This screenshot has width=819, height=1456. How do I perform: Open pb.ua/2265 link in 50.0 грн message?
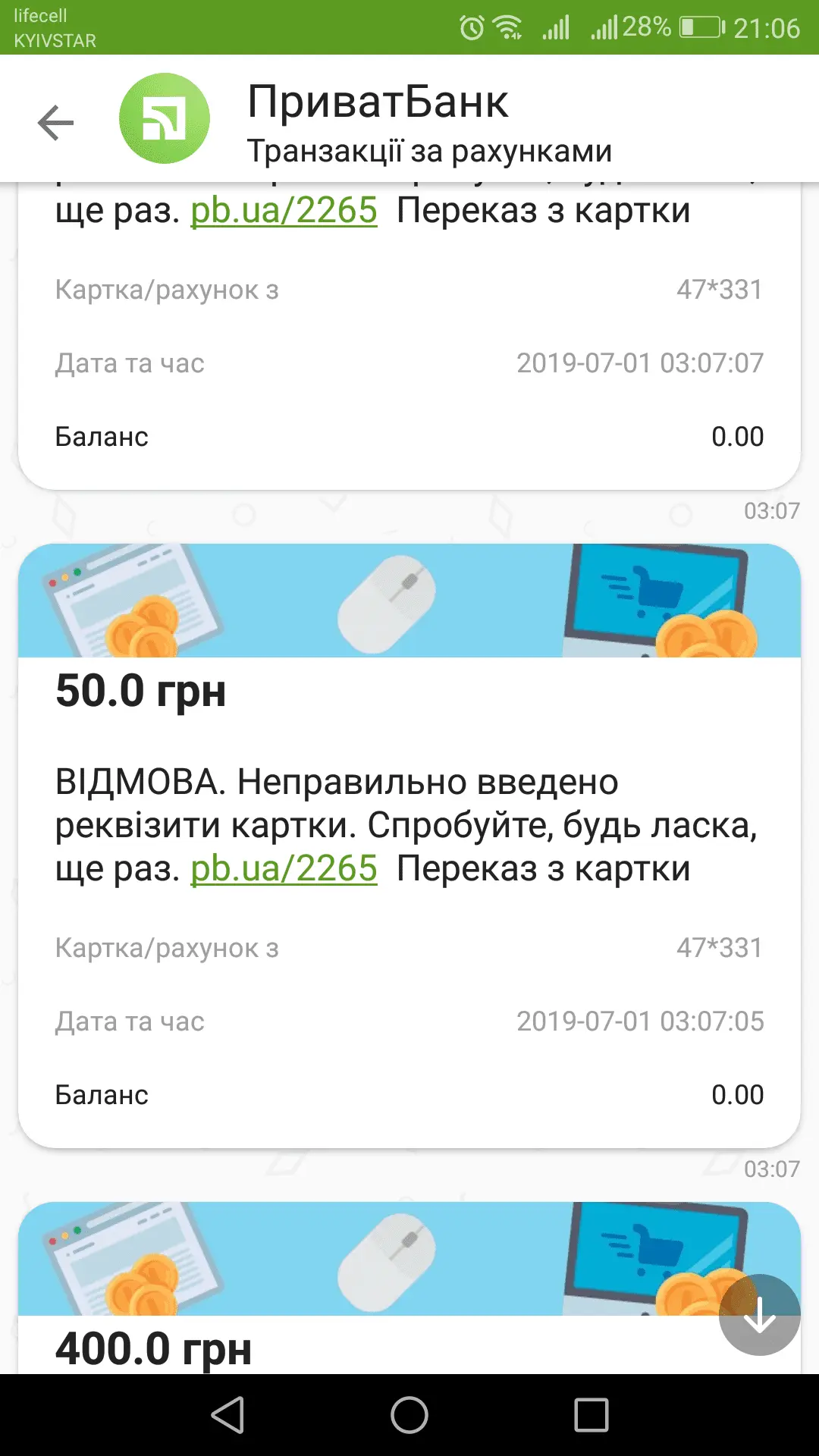284,869
